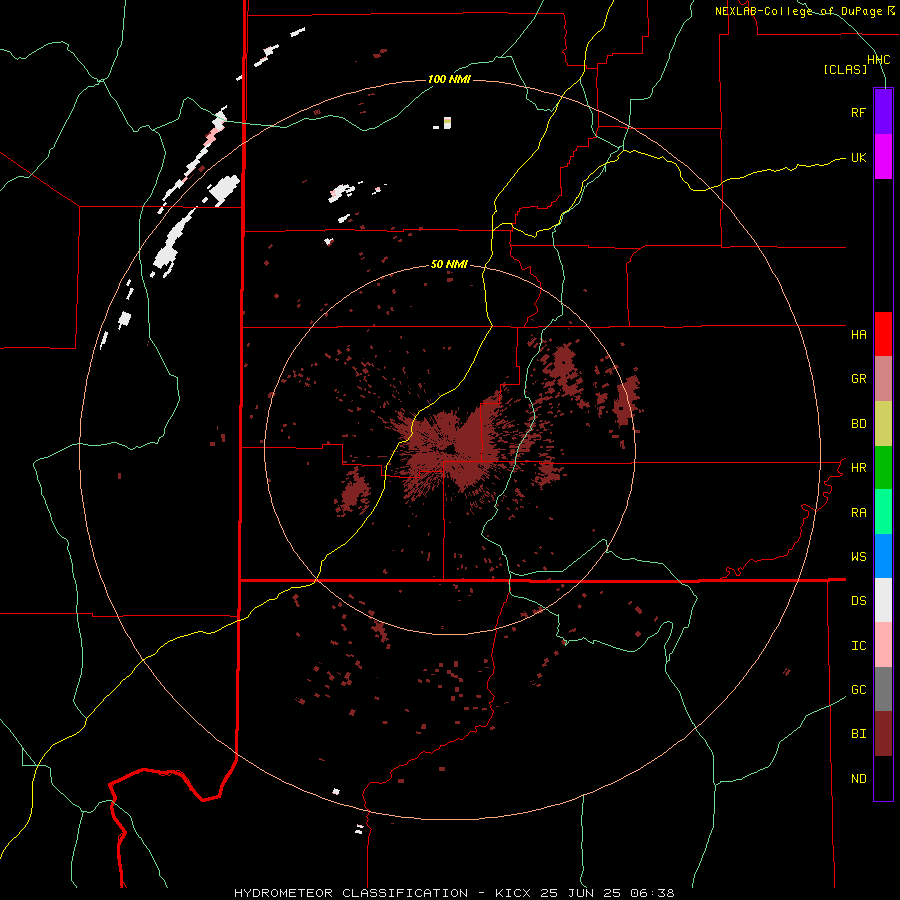Click the RA legend label

point(858,513)
